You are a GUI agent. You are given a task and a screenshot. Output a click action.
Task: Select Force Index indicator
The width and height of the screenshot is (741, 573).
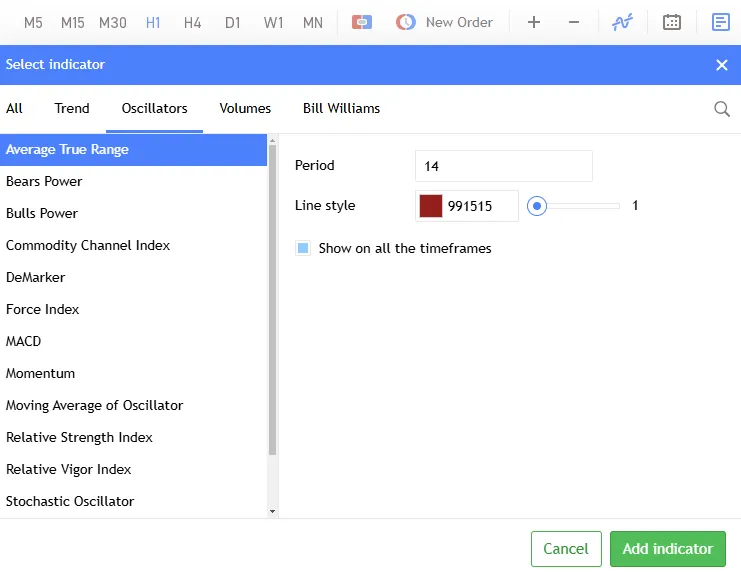click(x=133, y=309)
